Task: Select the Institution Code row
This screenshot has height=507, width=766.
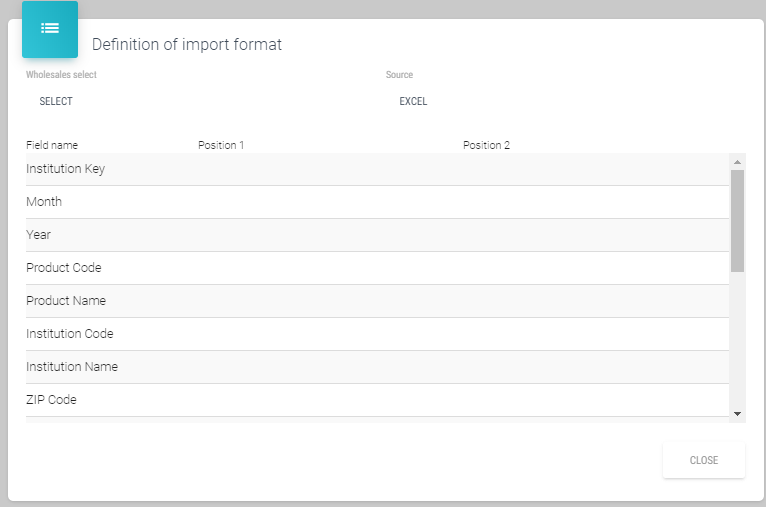Action: [70, 334]
